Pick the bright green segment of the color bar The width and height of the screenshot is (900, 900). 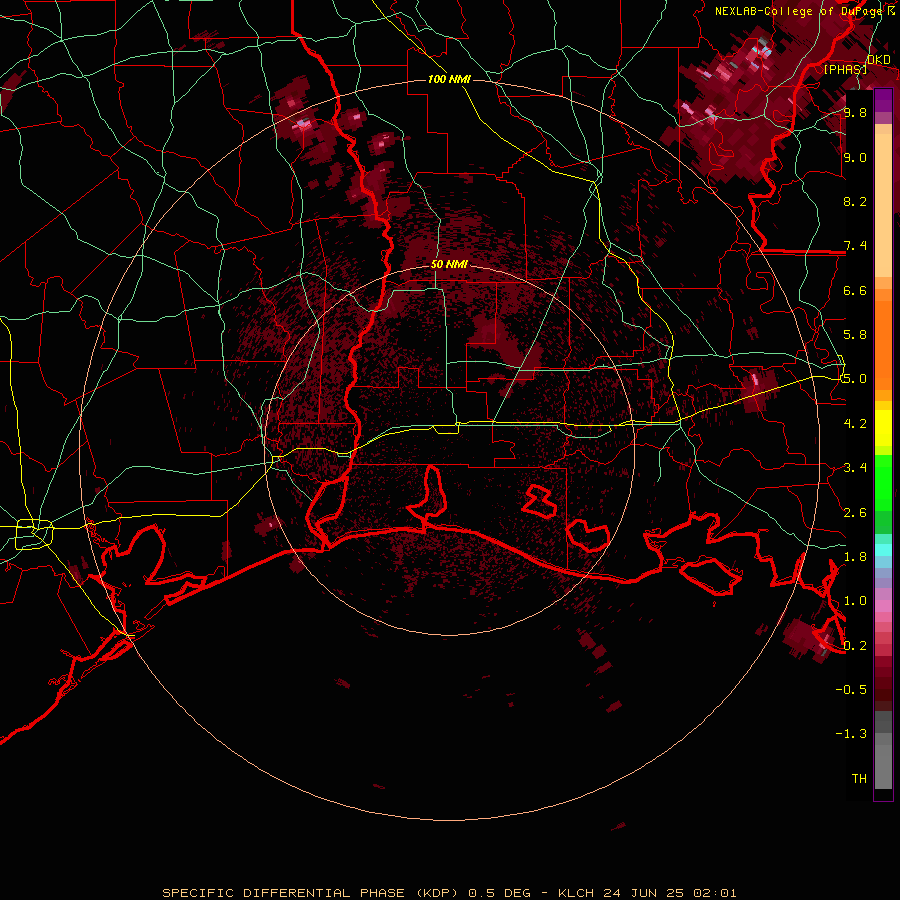coord(883,482)
